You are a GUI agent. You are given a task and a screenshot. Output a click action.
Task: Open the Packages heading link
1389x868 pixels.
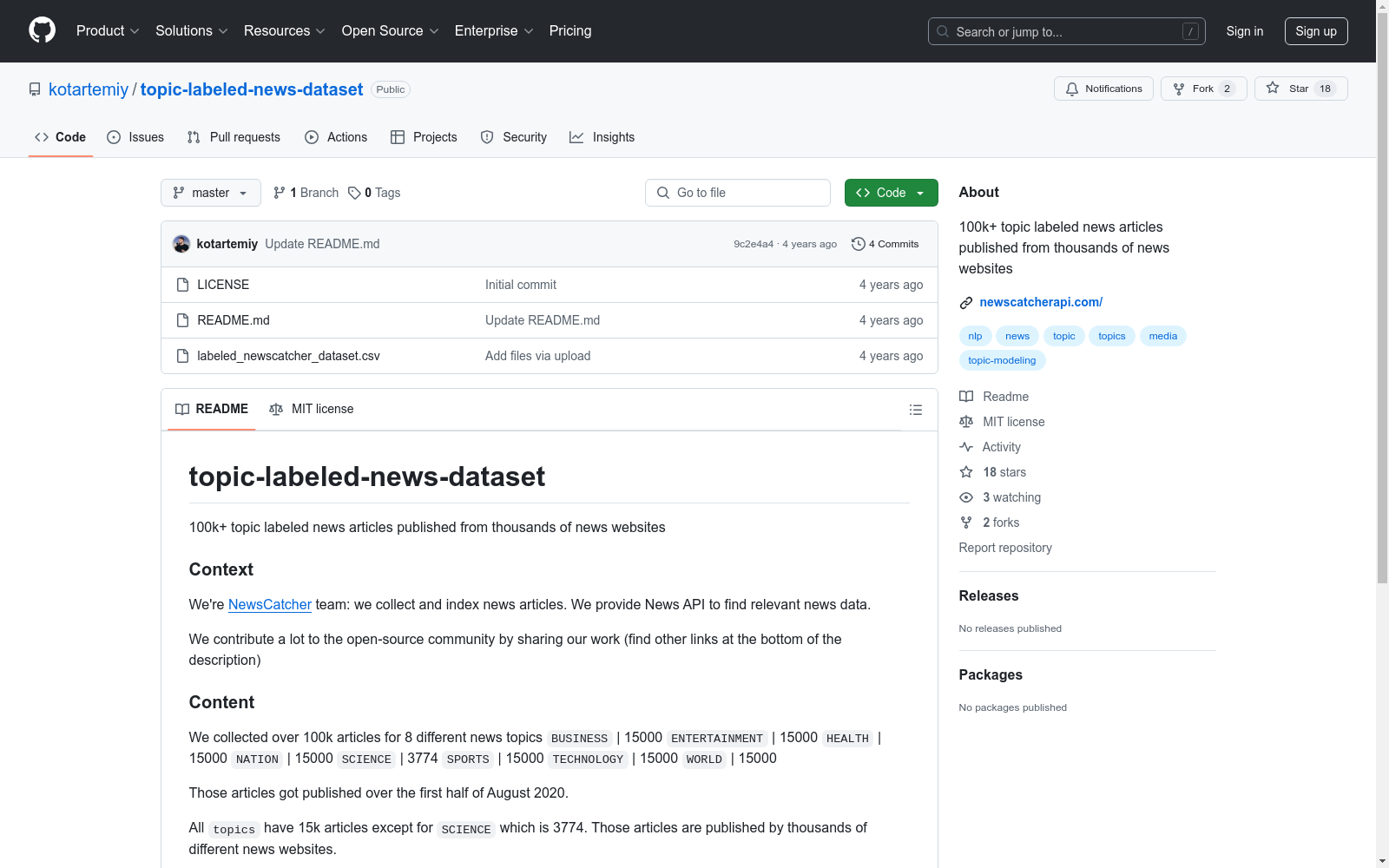(991, 674)
